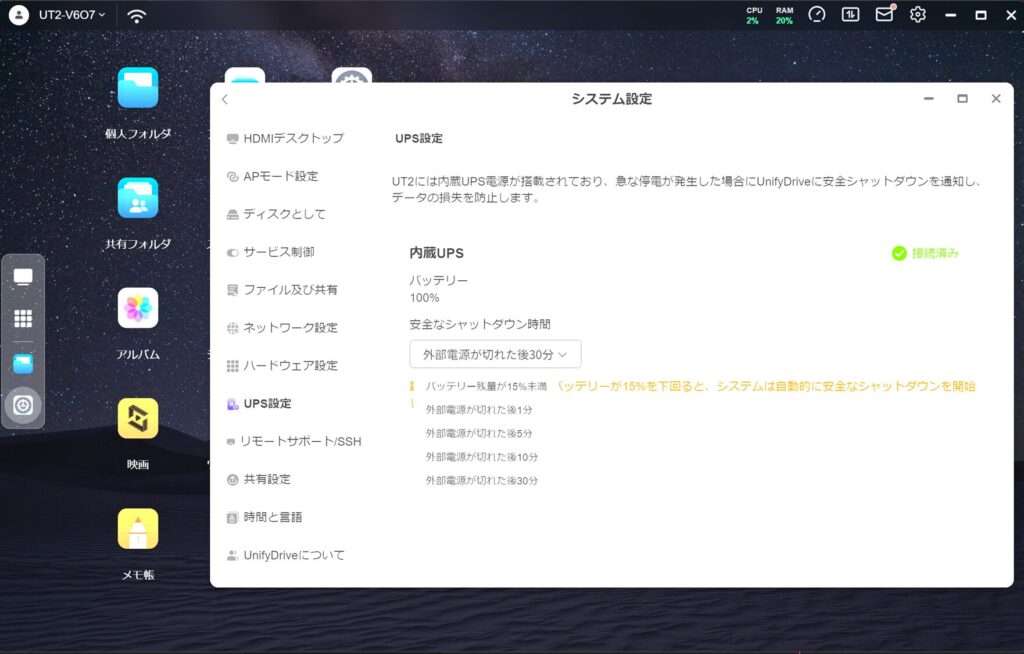Screen dimensions: 1024x654
Task: Open the performance speedometer icon
Action: coord(817,14)
